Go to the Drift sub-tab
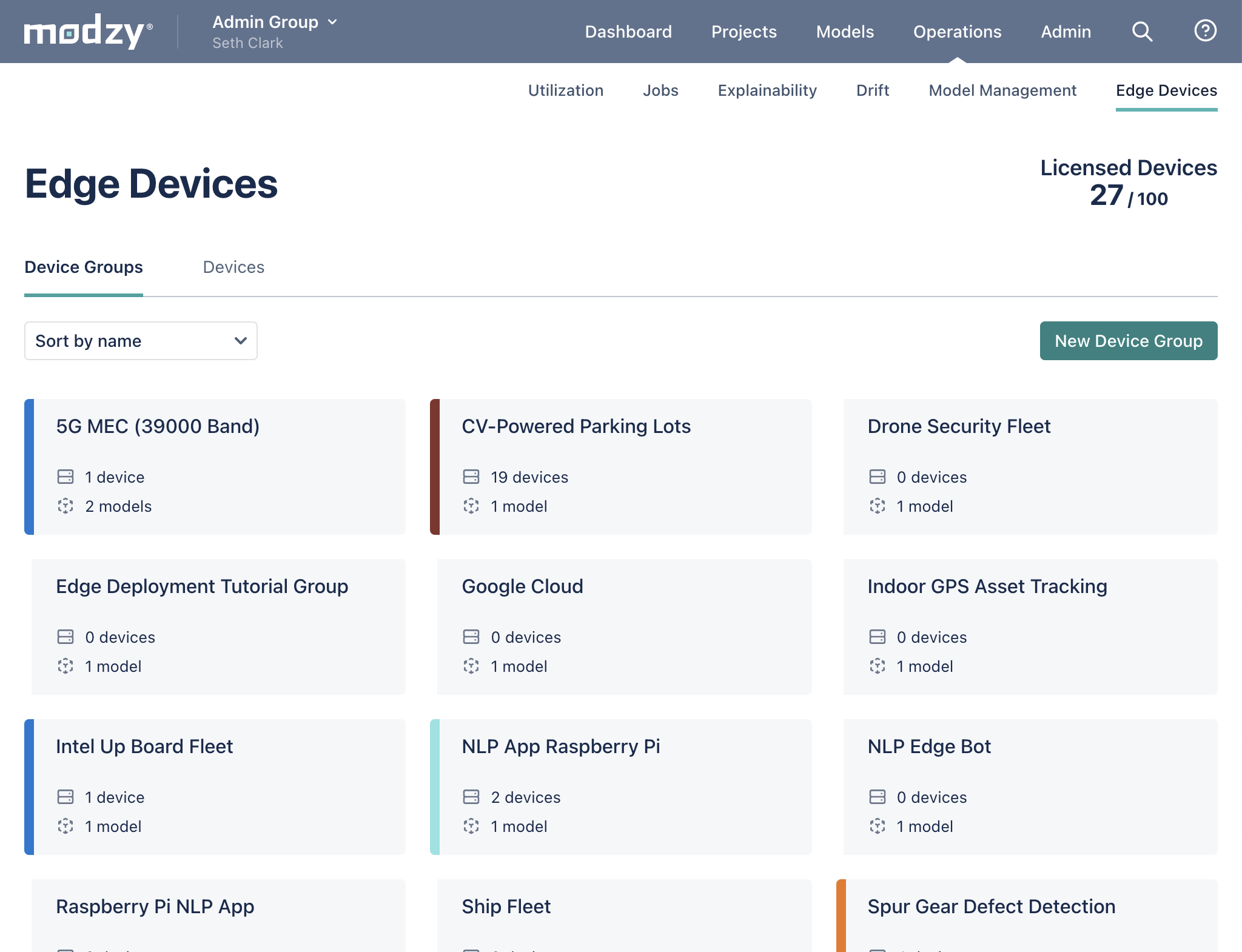This screenshot has width=1242, height=952. coord(872,90)
